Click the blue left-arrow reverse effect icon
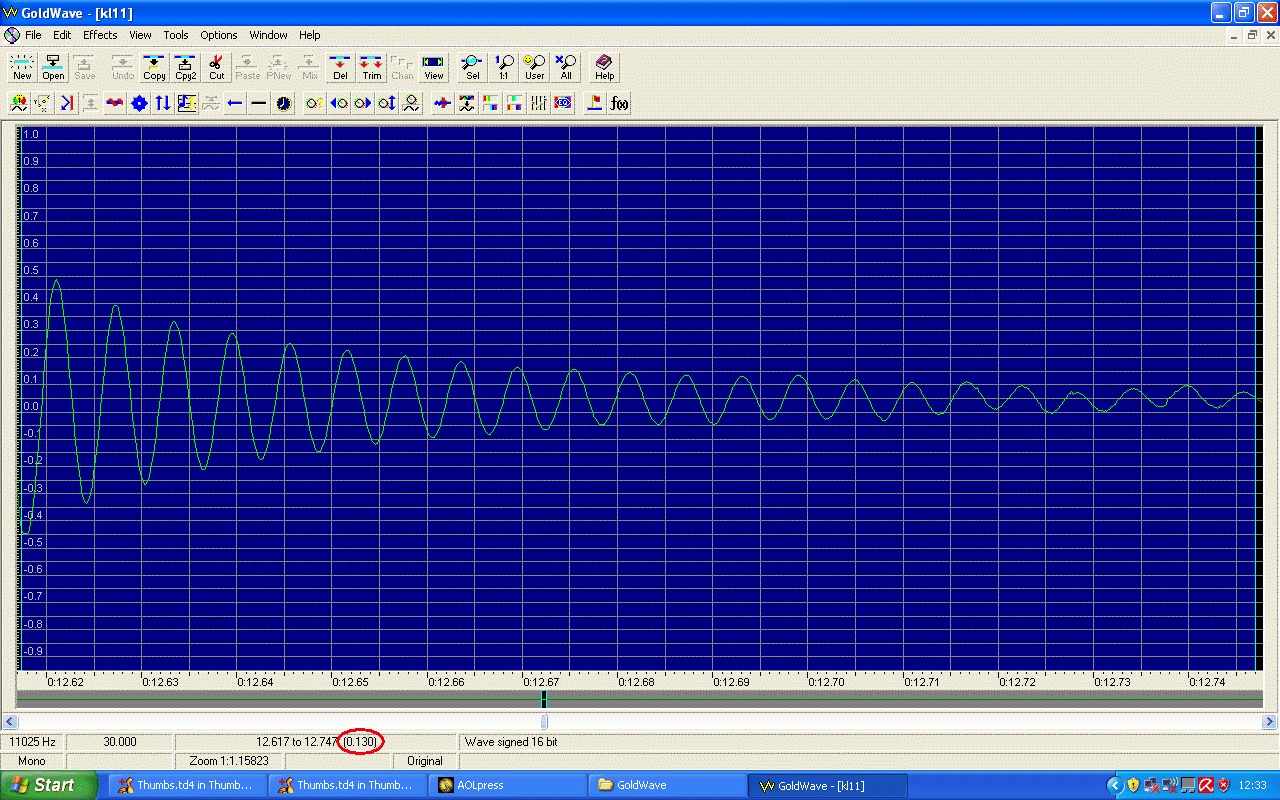The height and width of the screenshot is (800, 1280). (x=235, y=103)
